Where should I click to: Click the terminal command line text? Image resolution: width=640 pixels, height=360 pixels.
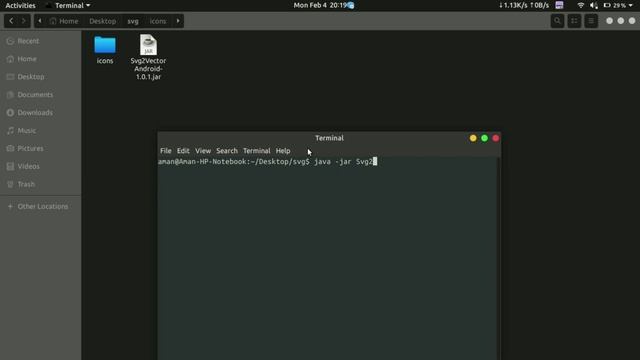click(267, 162)
